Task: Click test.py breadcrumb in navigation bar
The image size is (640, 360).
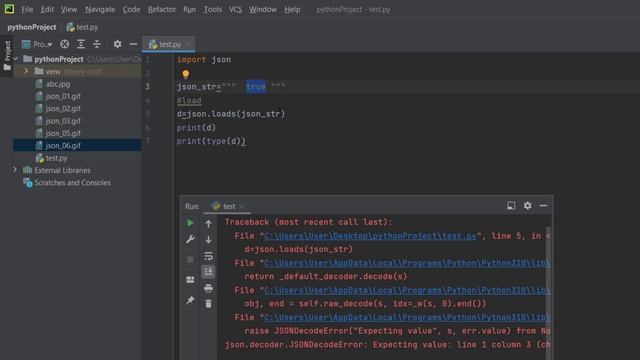Action: coord(82,27)
